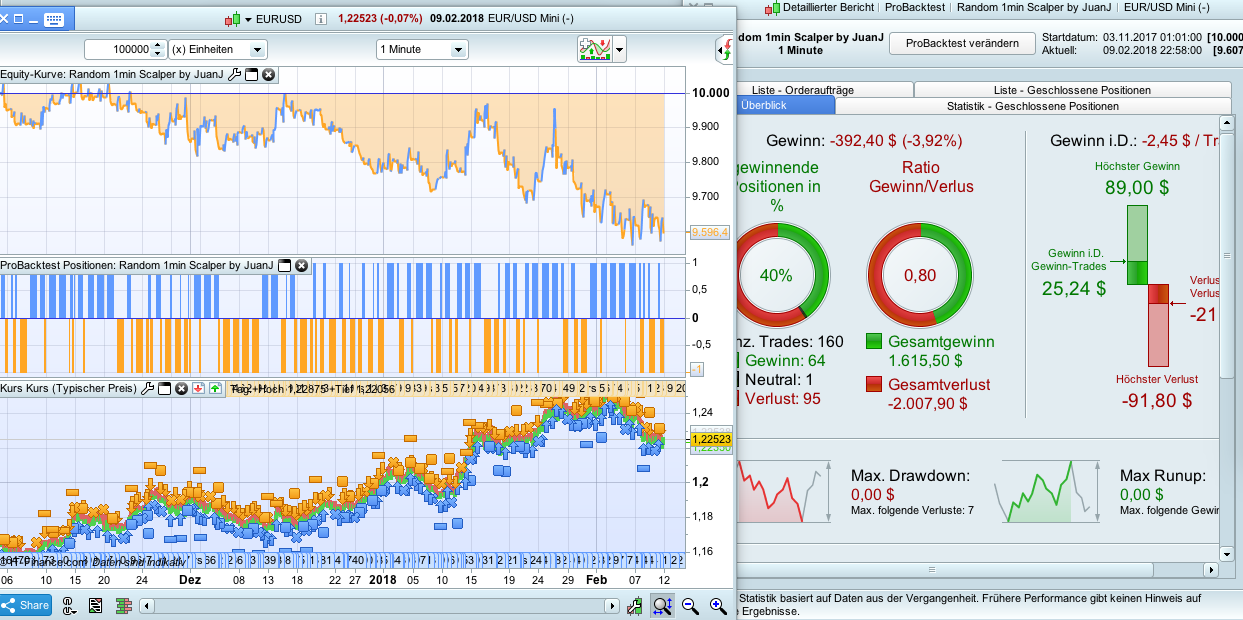Open on-screen keyboard icon in title bar
Screen dimensions: 1243x620
point(54,18)
